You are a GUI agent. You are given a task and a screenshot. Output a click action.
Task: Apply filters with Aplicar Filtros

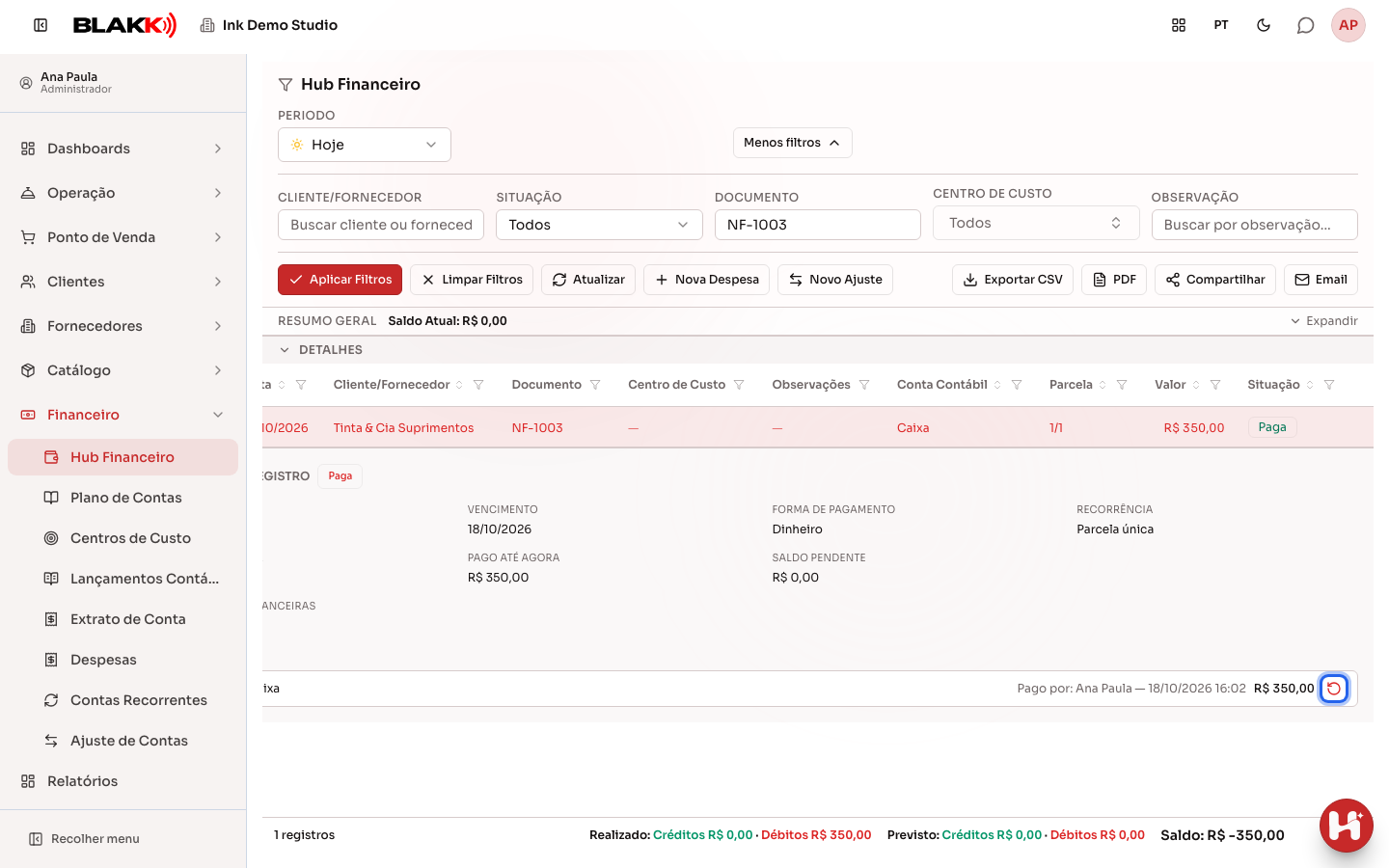point(340,280)
